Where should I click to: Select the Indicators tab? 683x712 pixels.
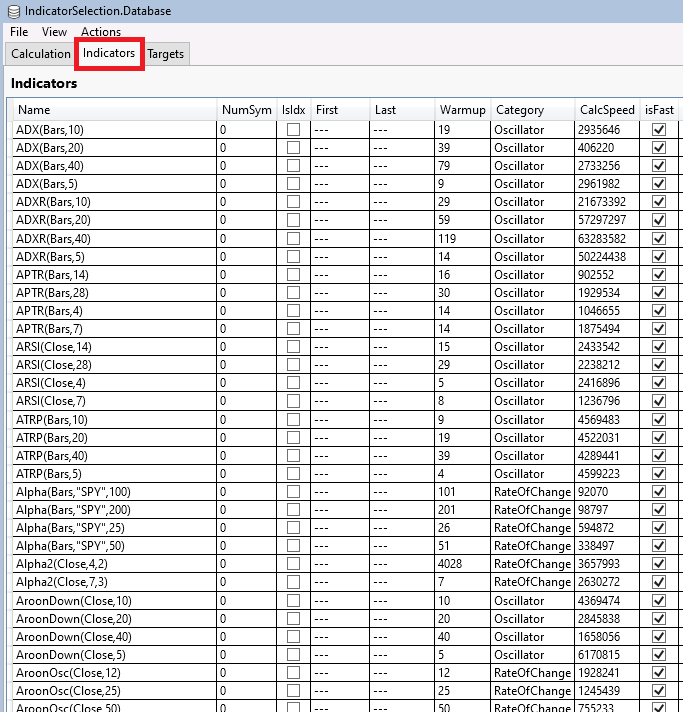(x=109, y=53)
